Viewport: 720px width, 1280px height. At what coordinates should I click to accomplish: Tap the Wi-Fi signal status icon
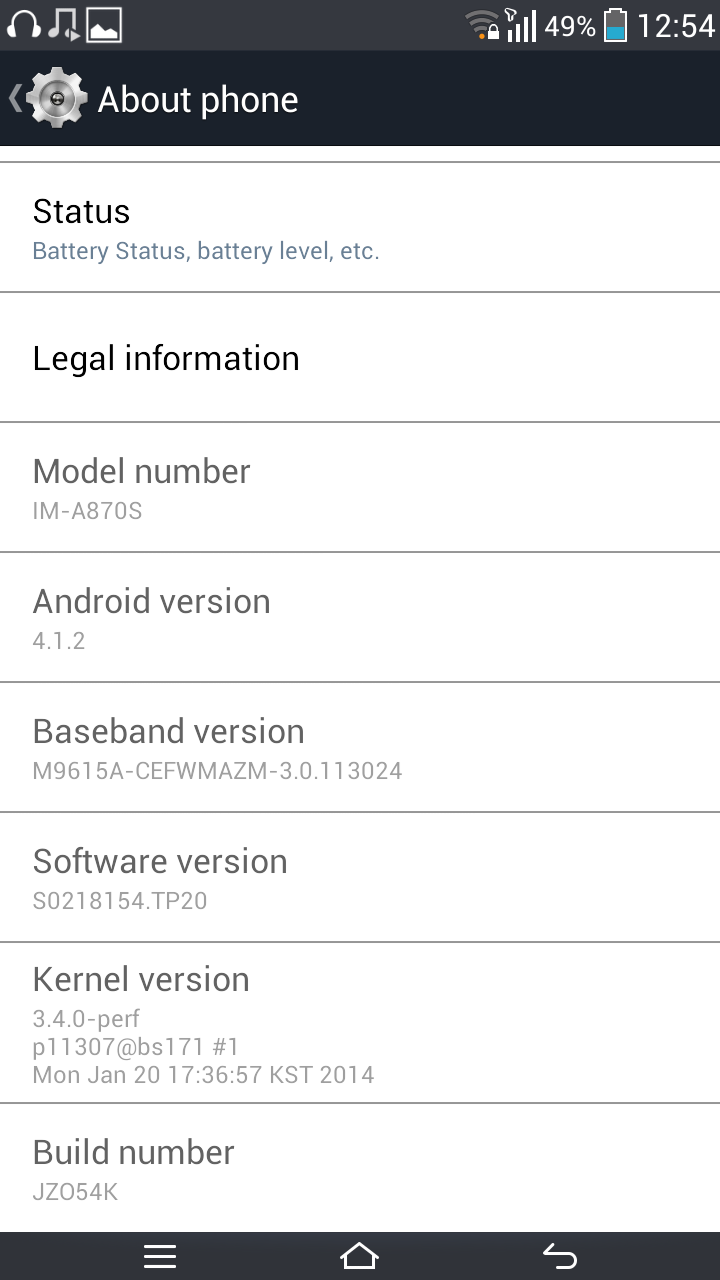pyautogui.click(x=483, y=25)
